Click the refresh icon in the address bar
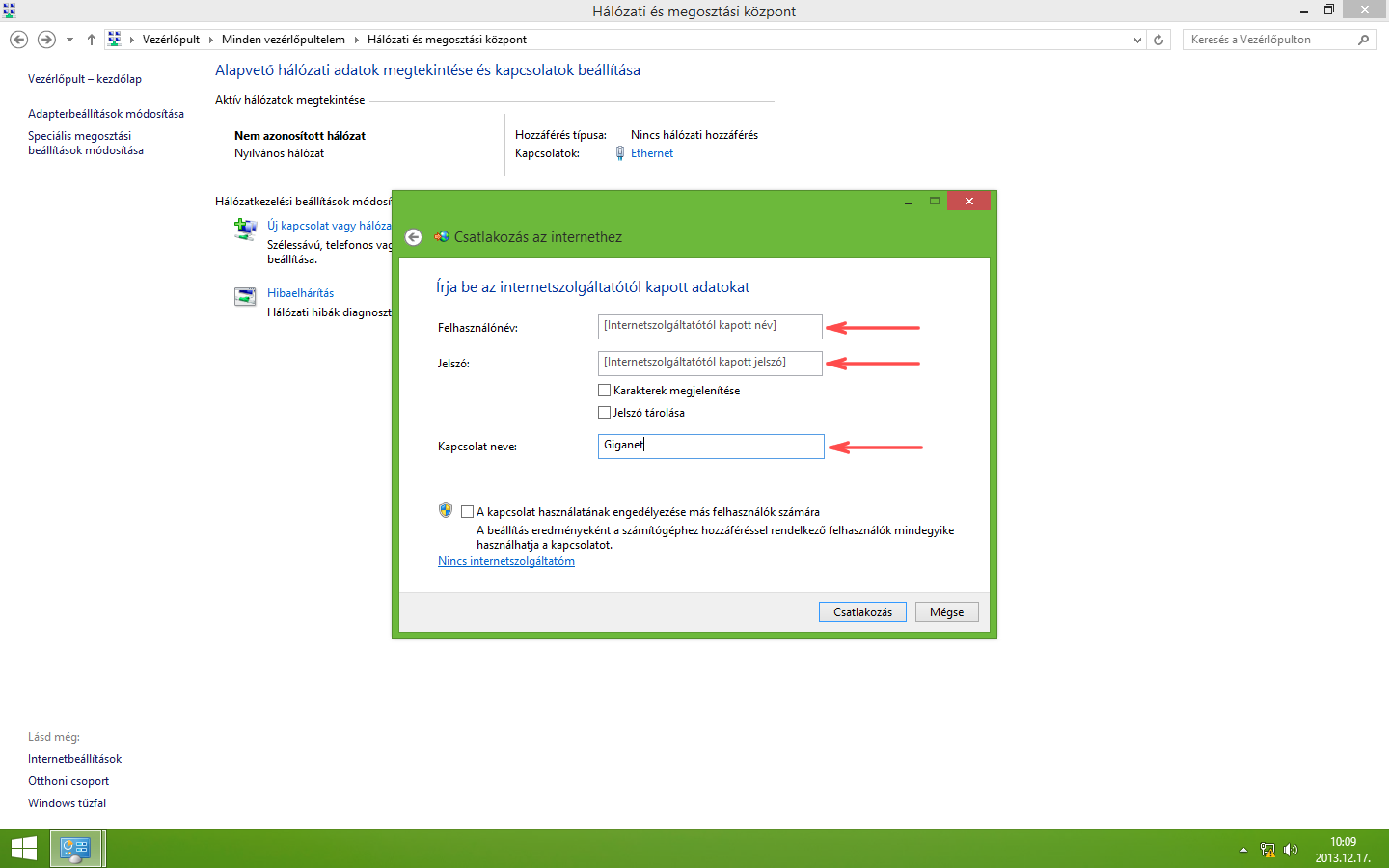 [x=1157, y=40]
